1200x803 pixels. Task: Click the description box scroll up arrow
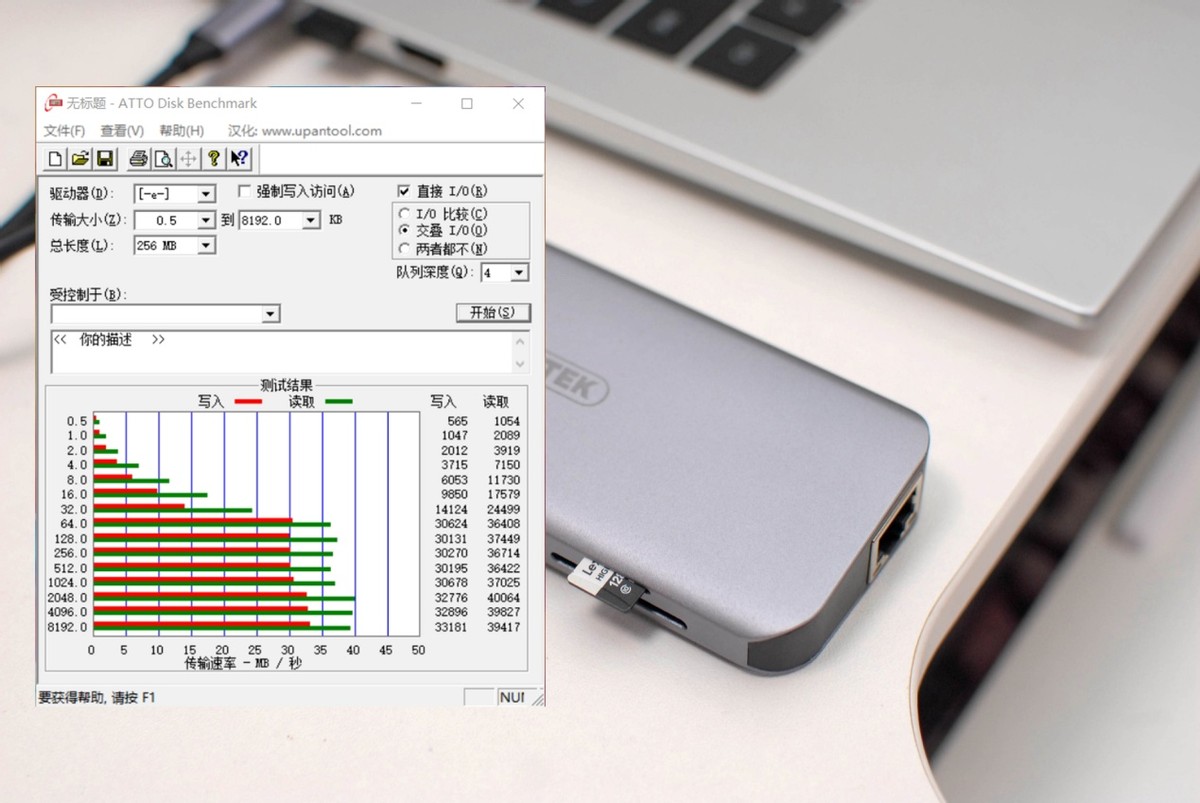coord(520,340)
